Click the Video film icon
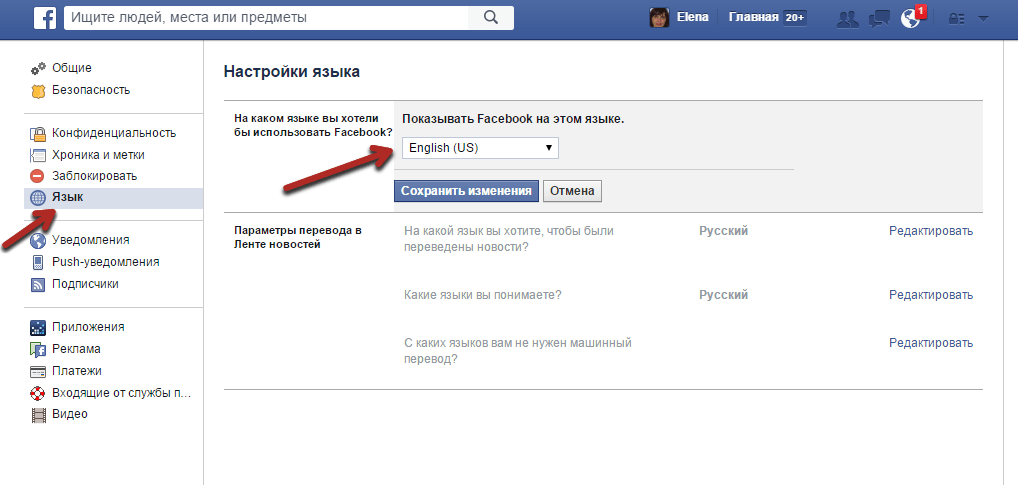1018x485 pixels. coord(38,415)
